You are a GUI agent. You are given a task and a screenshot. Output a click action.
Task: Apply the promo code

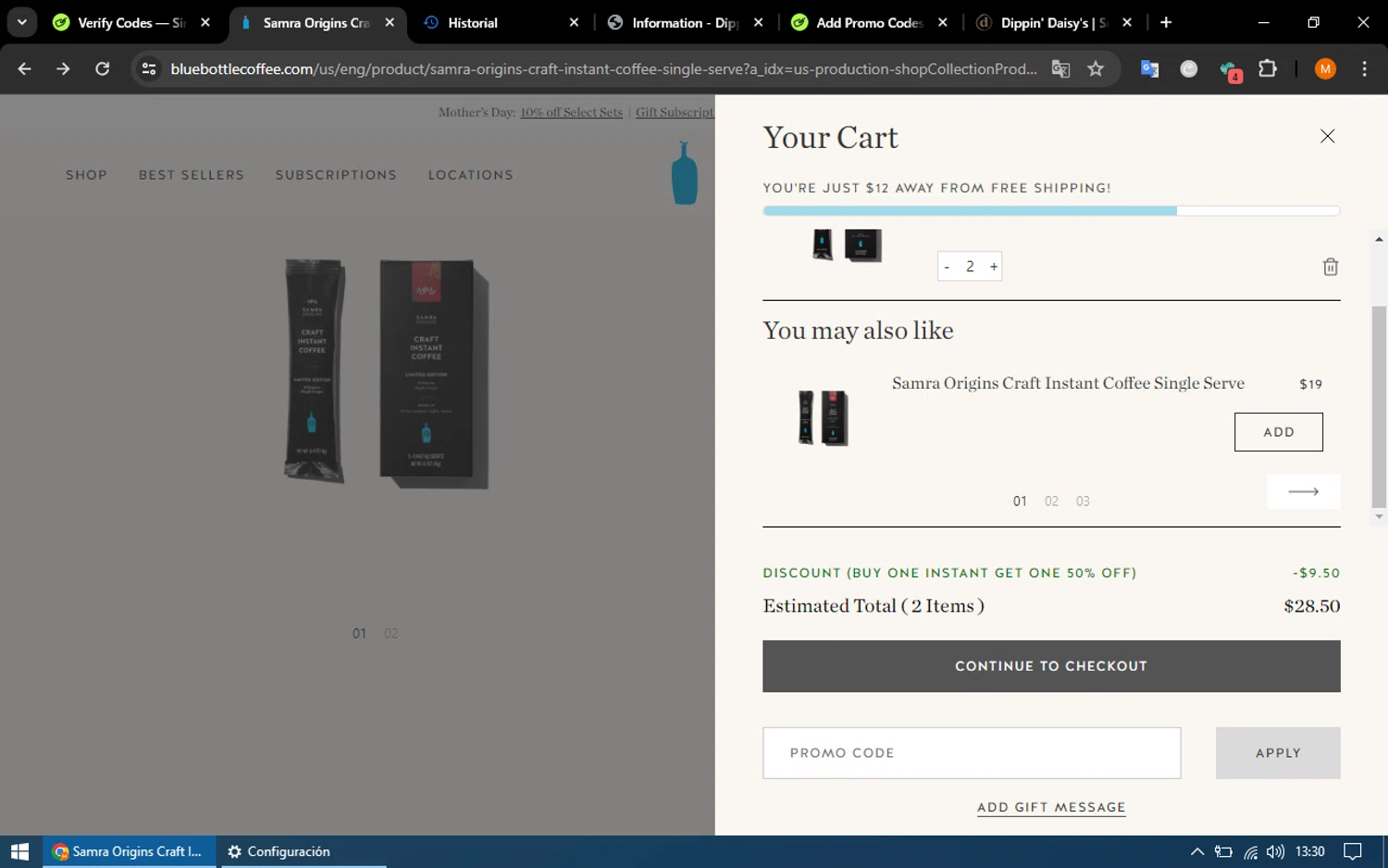(1278, 753)
